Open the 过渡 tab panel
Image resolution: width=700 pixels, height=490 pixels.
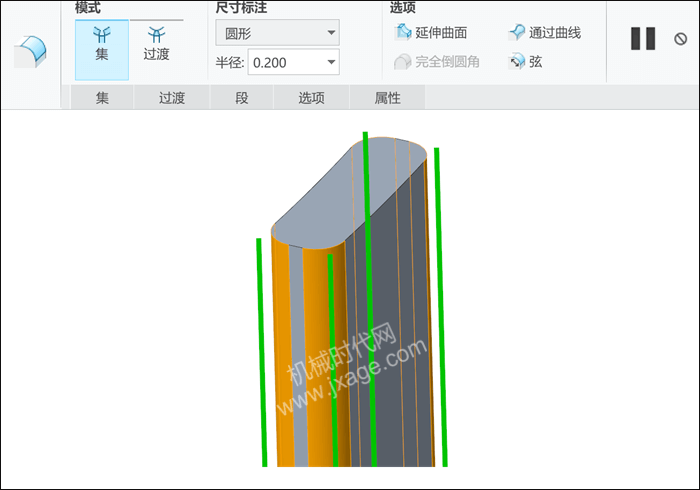[172, 98]
